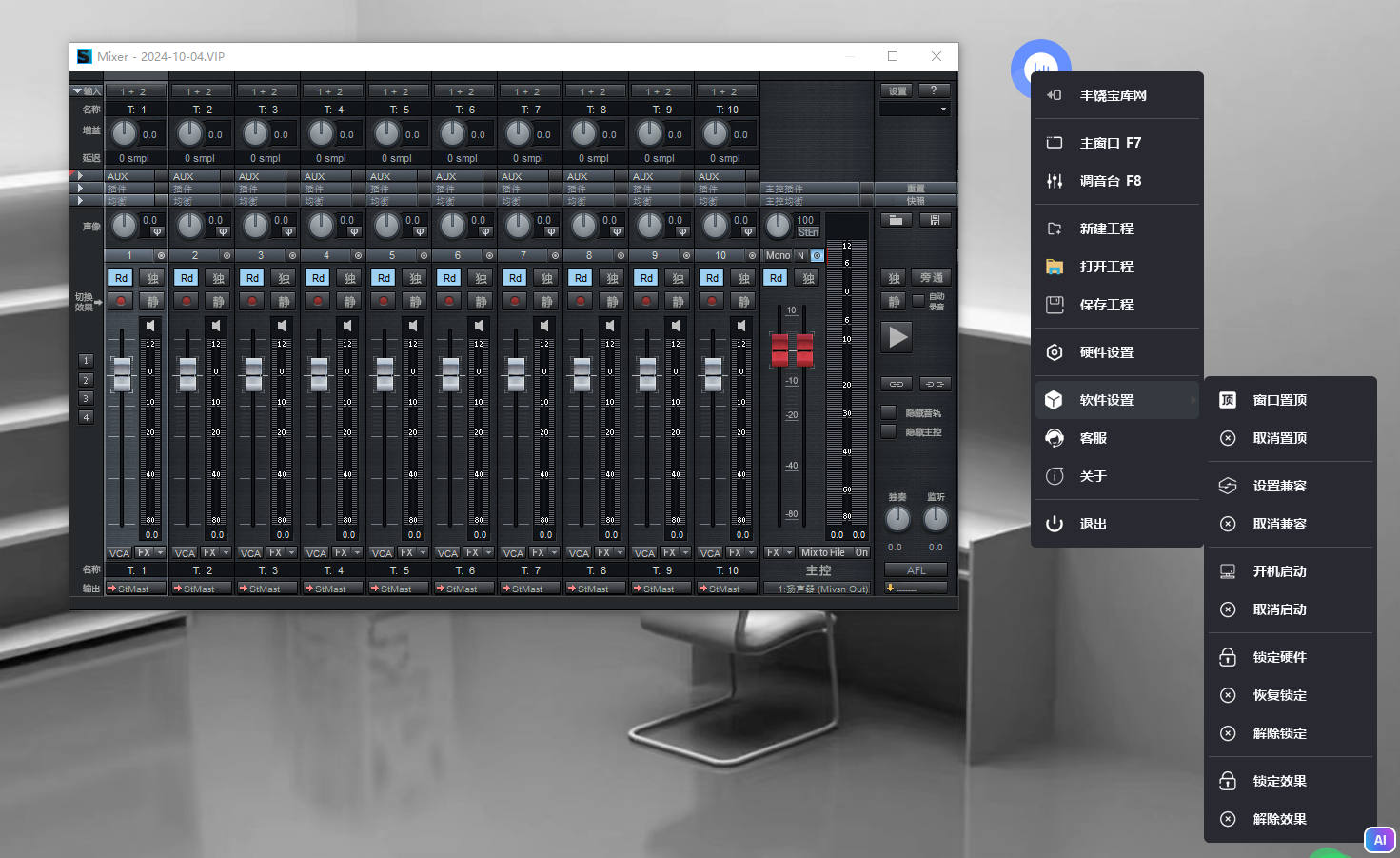Click the gain knob on track 4

322,132
